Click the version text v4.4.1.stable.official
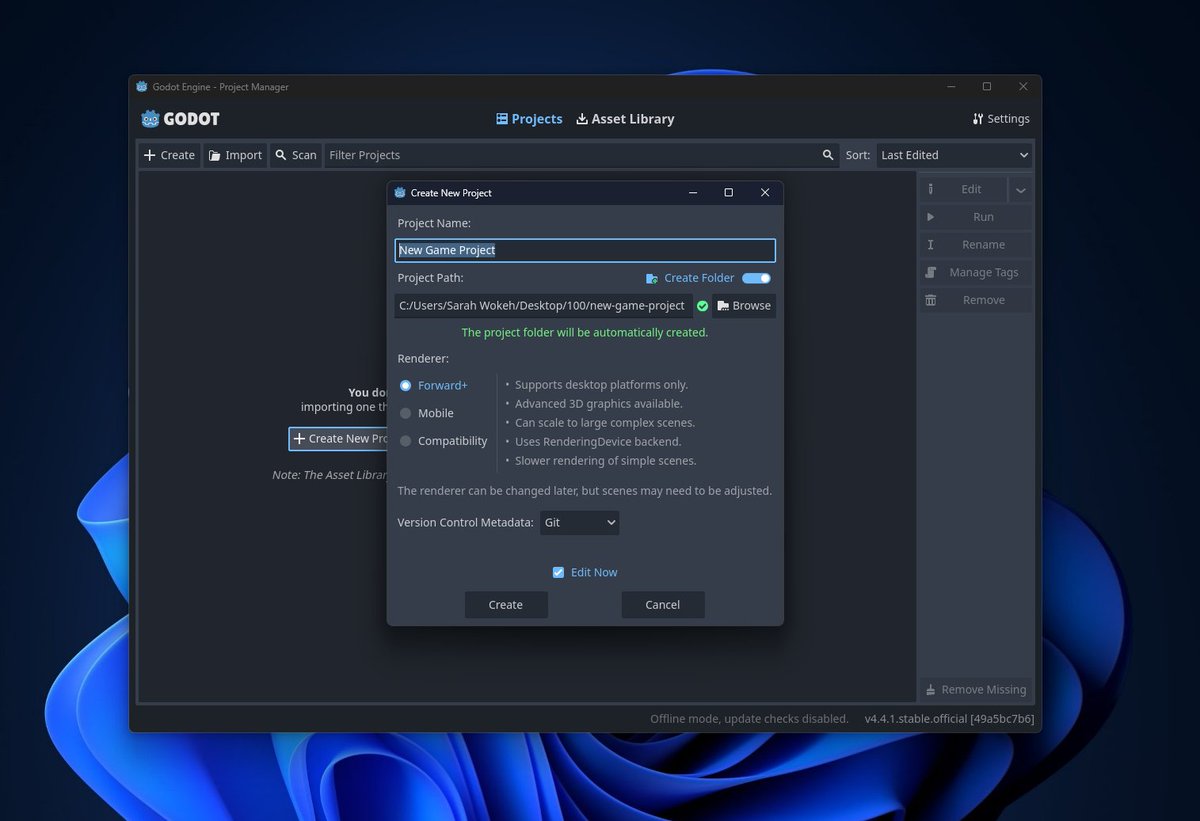The image size is (1200, 821). (x=949, y=719)
